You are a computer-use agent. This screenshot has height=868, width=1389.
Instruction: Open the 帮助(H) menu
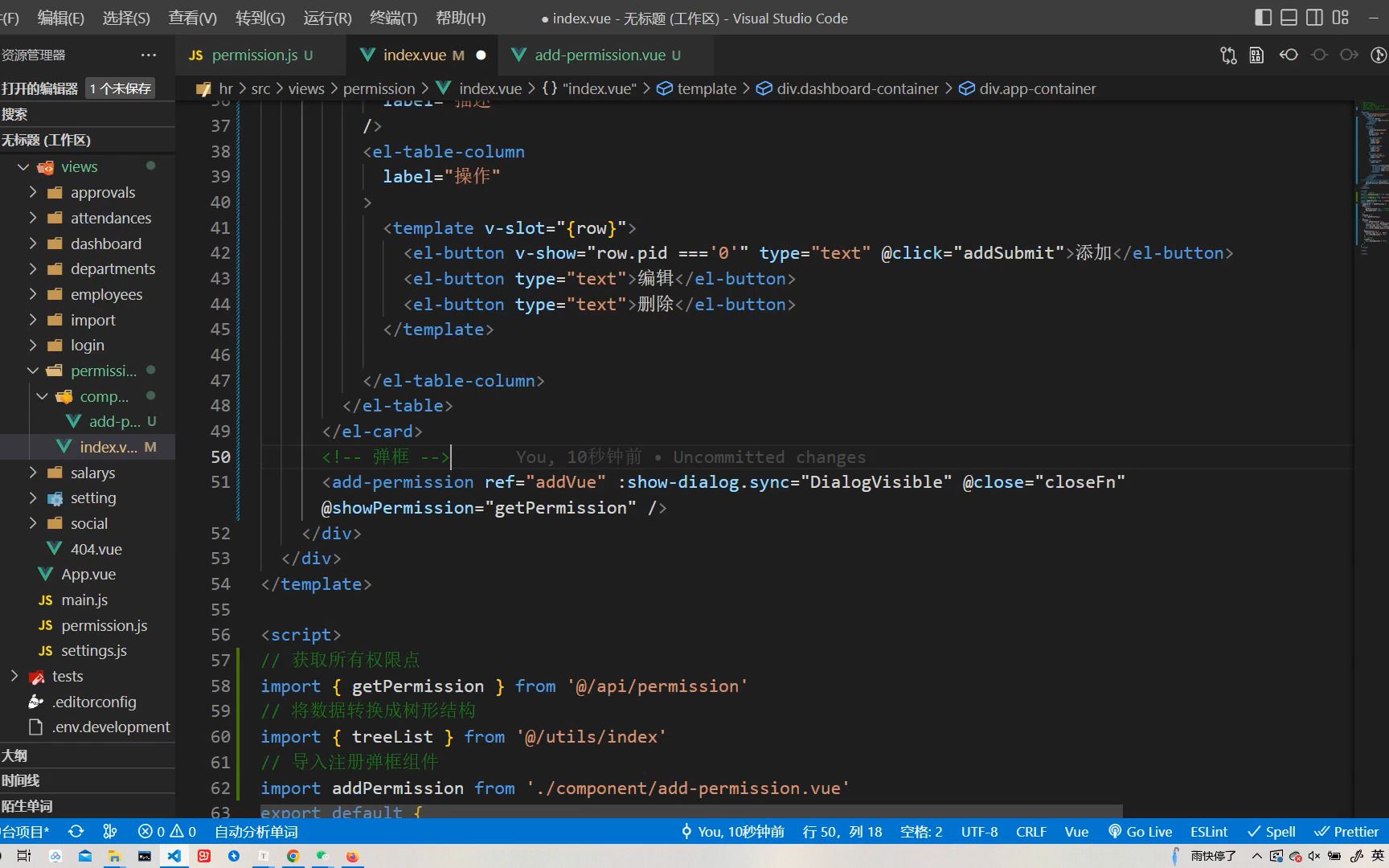461,18
